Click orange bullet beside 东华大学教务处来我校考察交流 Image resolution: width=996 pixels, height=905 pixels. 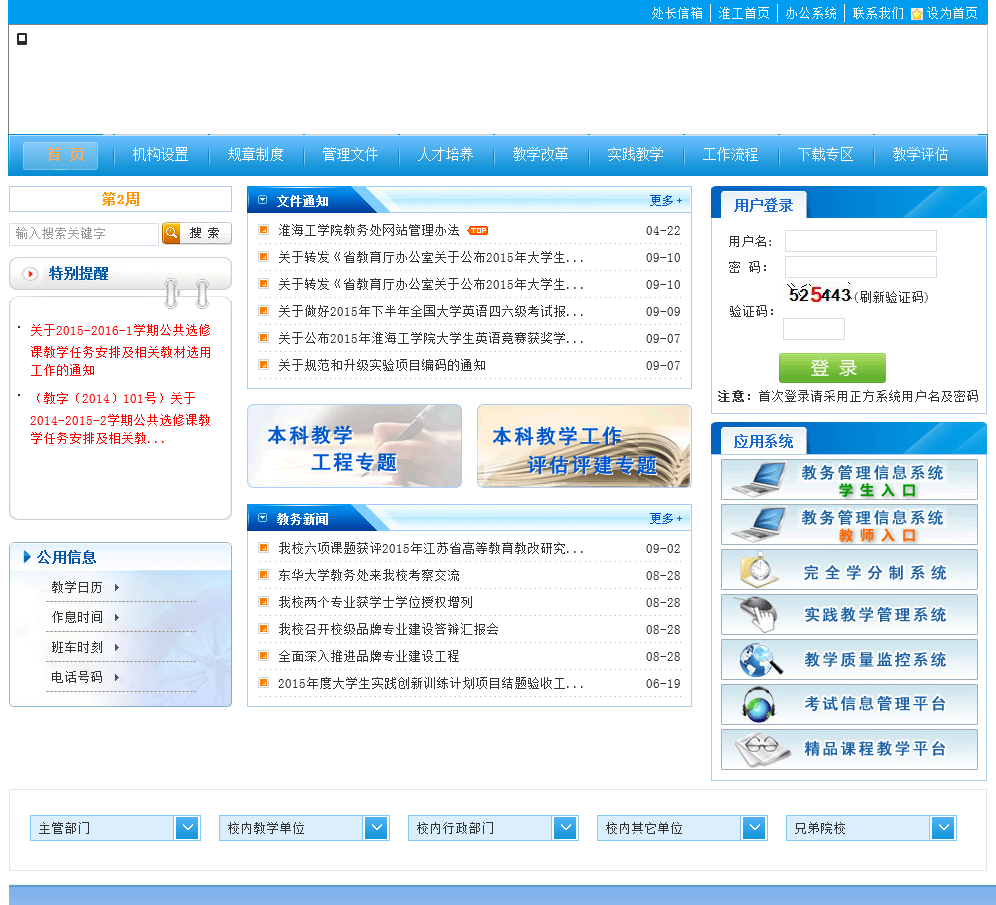click(x=264, y=575)
